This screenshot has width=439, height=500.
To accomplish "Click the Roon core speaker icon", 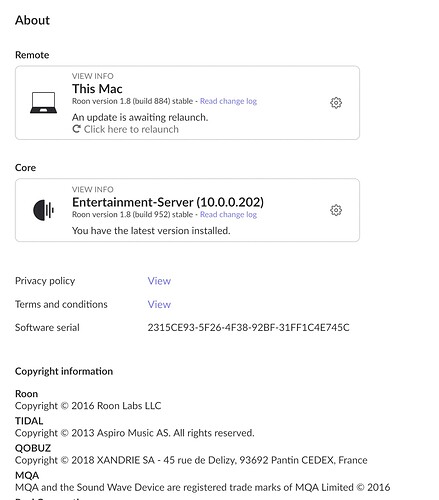I will 43,210.
